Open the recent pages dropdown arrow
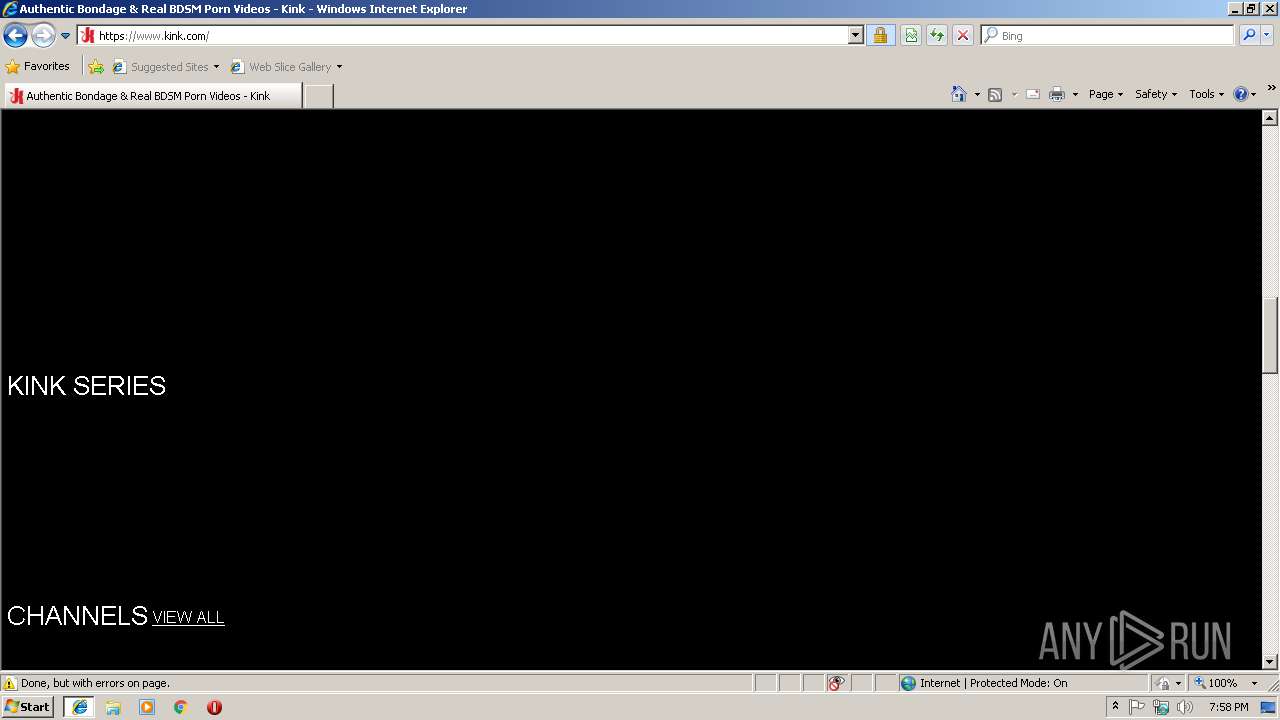 66,36
